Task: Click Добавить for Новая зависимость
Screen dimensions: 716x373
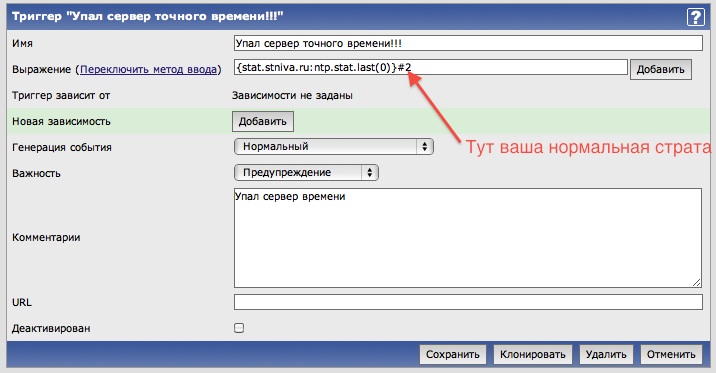Action: click(x=263, y=121)
